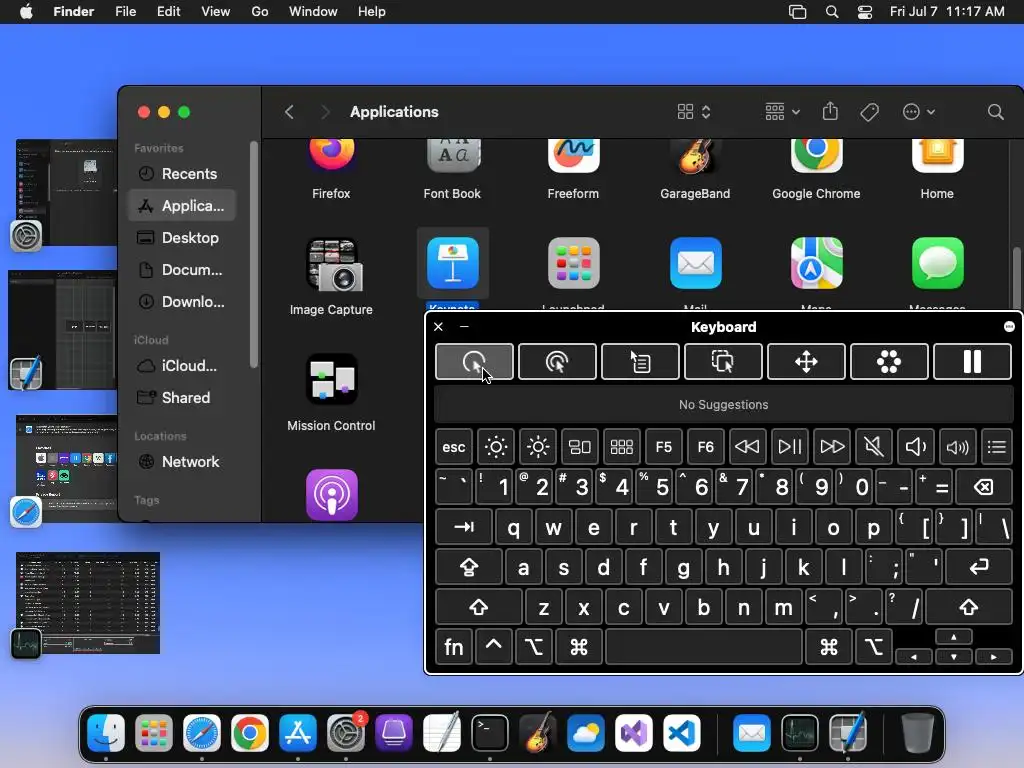
Task: Open the View menu
Action: 216,12
